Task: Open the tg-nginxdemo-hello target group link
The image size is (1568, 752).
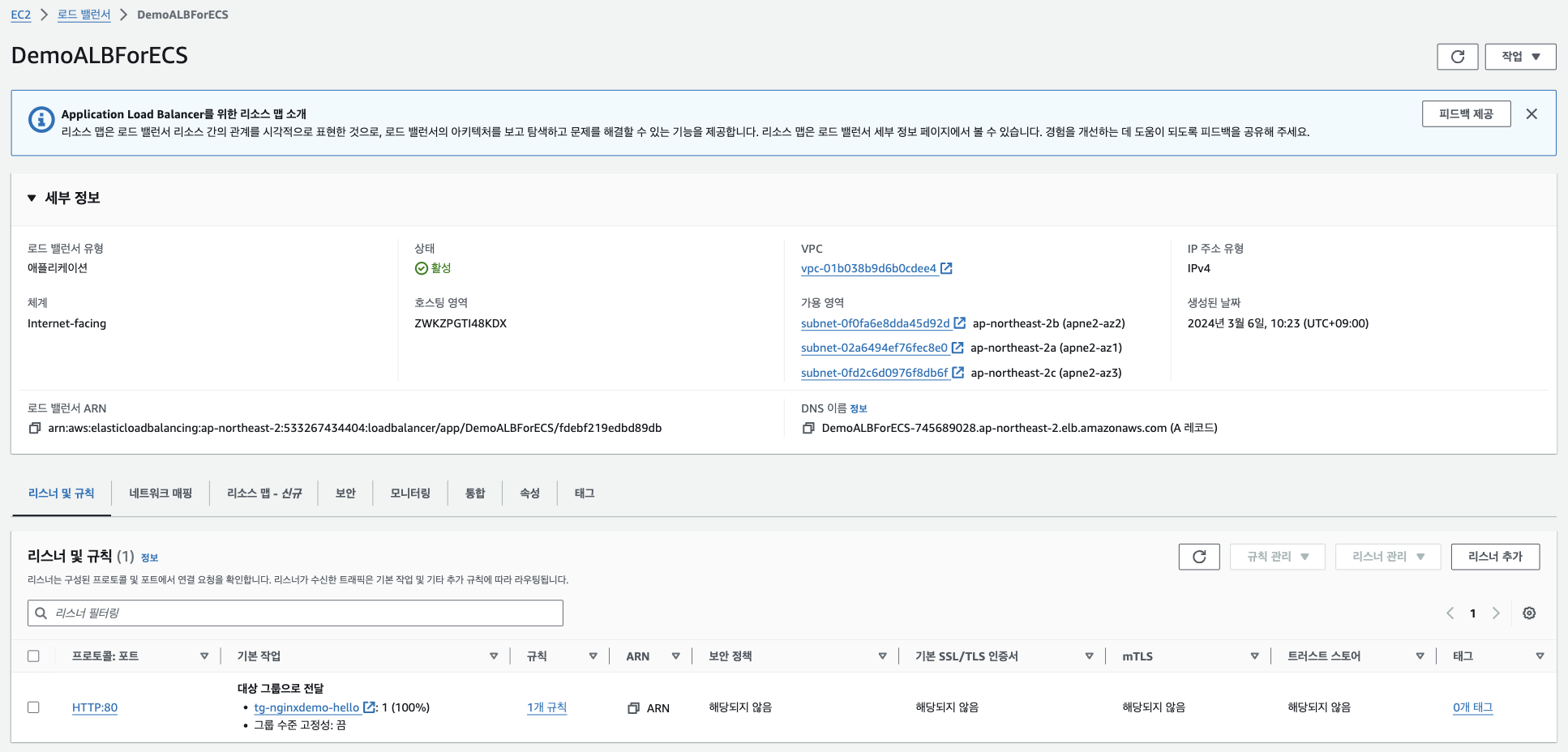Action: click(x=306, y=707)
